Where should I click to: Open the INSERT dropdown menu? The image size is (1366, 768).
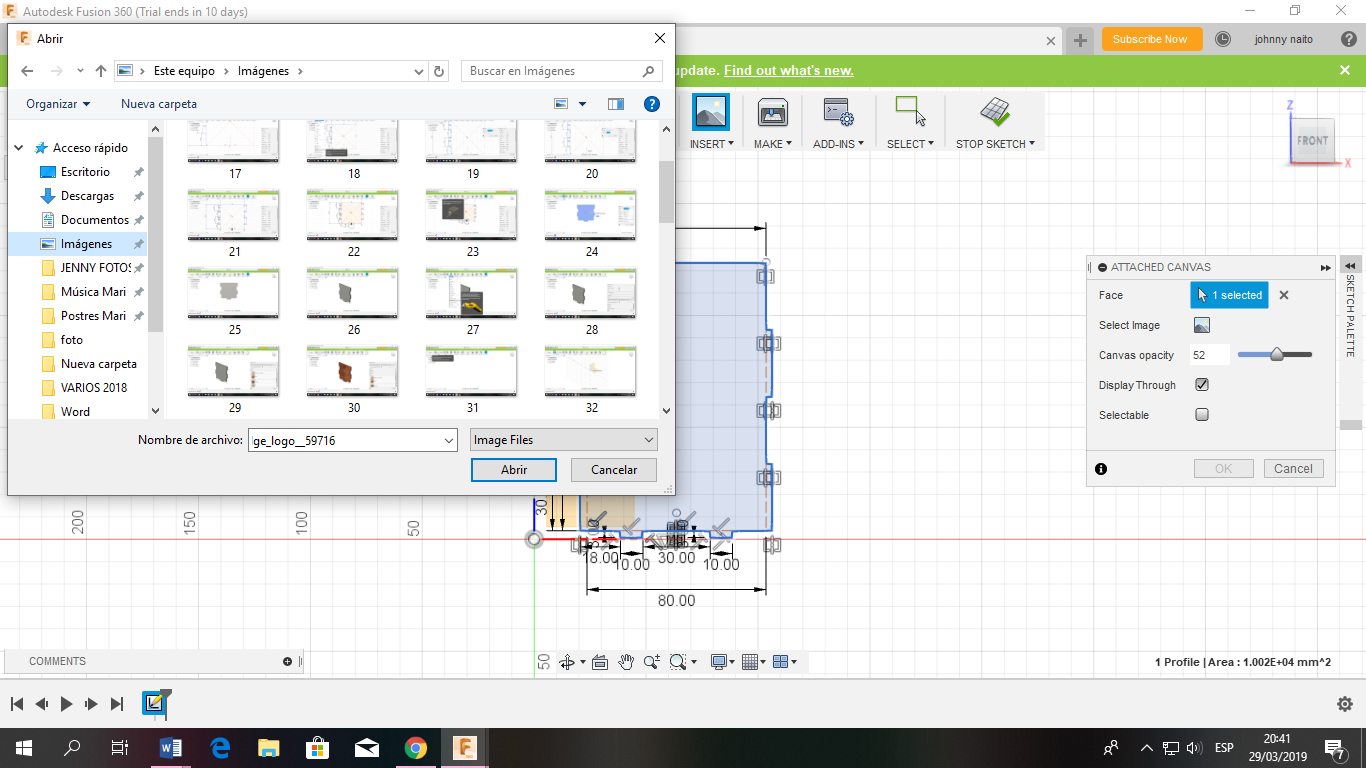[712, 144]
